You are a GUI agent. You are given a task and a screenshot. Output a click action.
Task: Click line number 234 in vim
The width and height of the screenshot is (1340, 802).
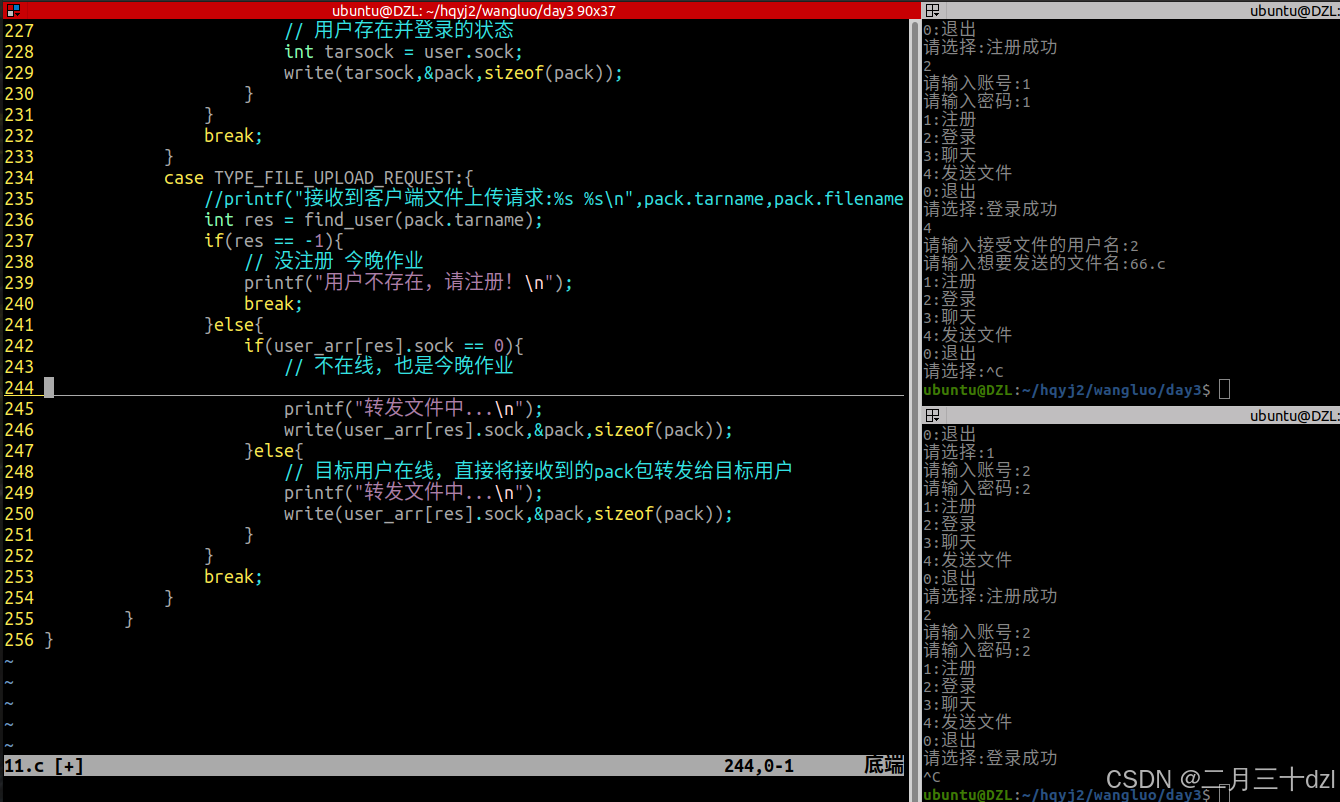[x=19, y=178]
